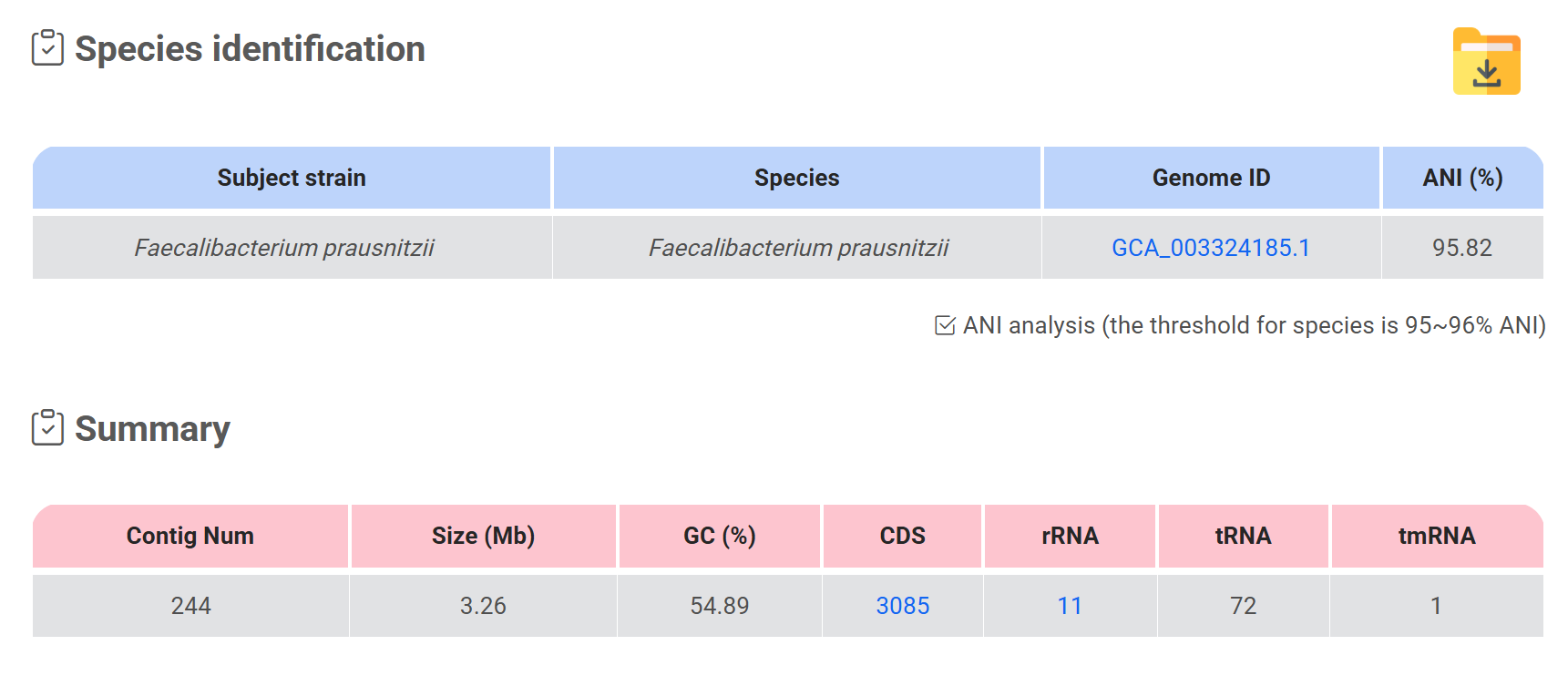This screenshot has width=1568, height=676.
Task: Open the rRNA count link 11
Action: coord(1070,606)
